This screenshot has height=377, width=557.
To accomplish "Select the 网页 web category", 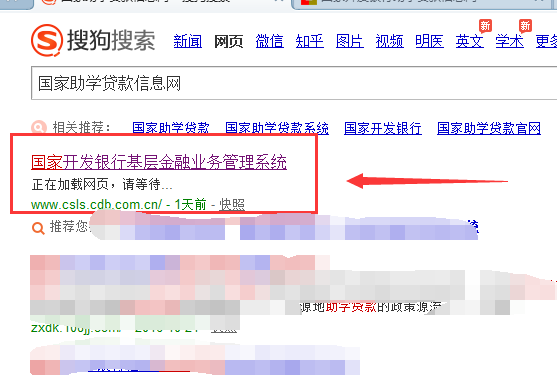I will click(x=228, y=42).
